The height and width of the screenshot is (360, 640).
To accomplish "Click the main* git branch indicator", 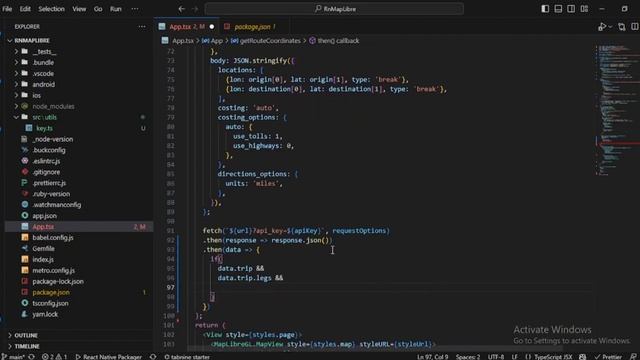I will (13, 357).
